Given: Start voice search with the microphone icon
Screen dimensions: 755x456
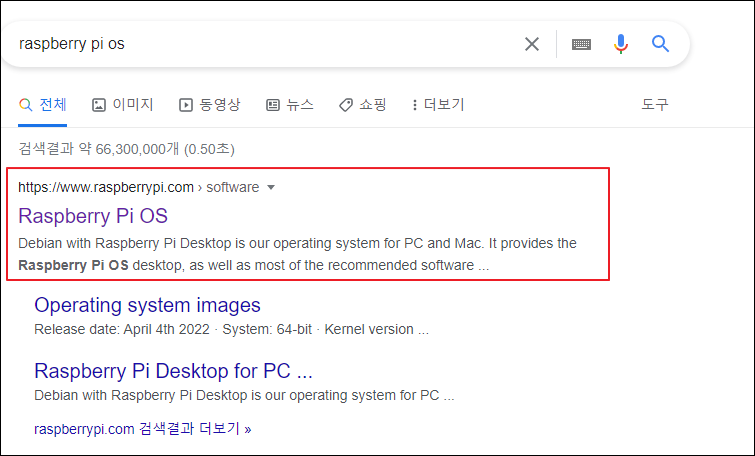Looking at the screenshot, I should point(621,44).
